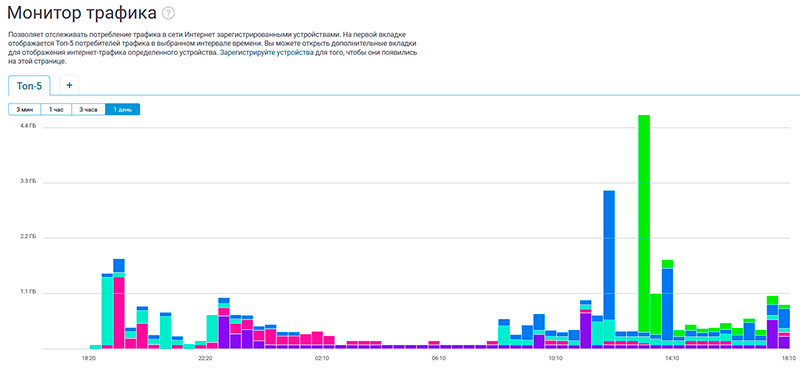800x374 pixels.
Task: Select the 3 часа time interval
Action: (x=88, y=109)
